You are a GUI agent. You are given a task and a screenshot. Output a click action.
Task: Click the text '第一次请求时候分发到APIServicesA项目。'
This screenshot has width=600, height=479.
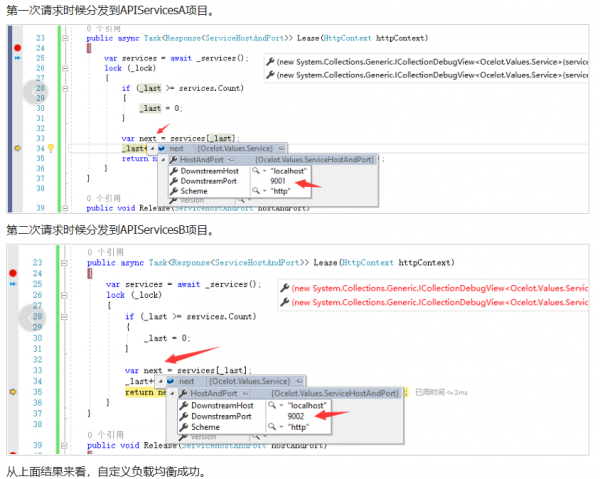[x=110, y=10]
